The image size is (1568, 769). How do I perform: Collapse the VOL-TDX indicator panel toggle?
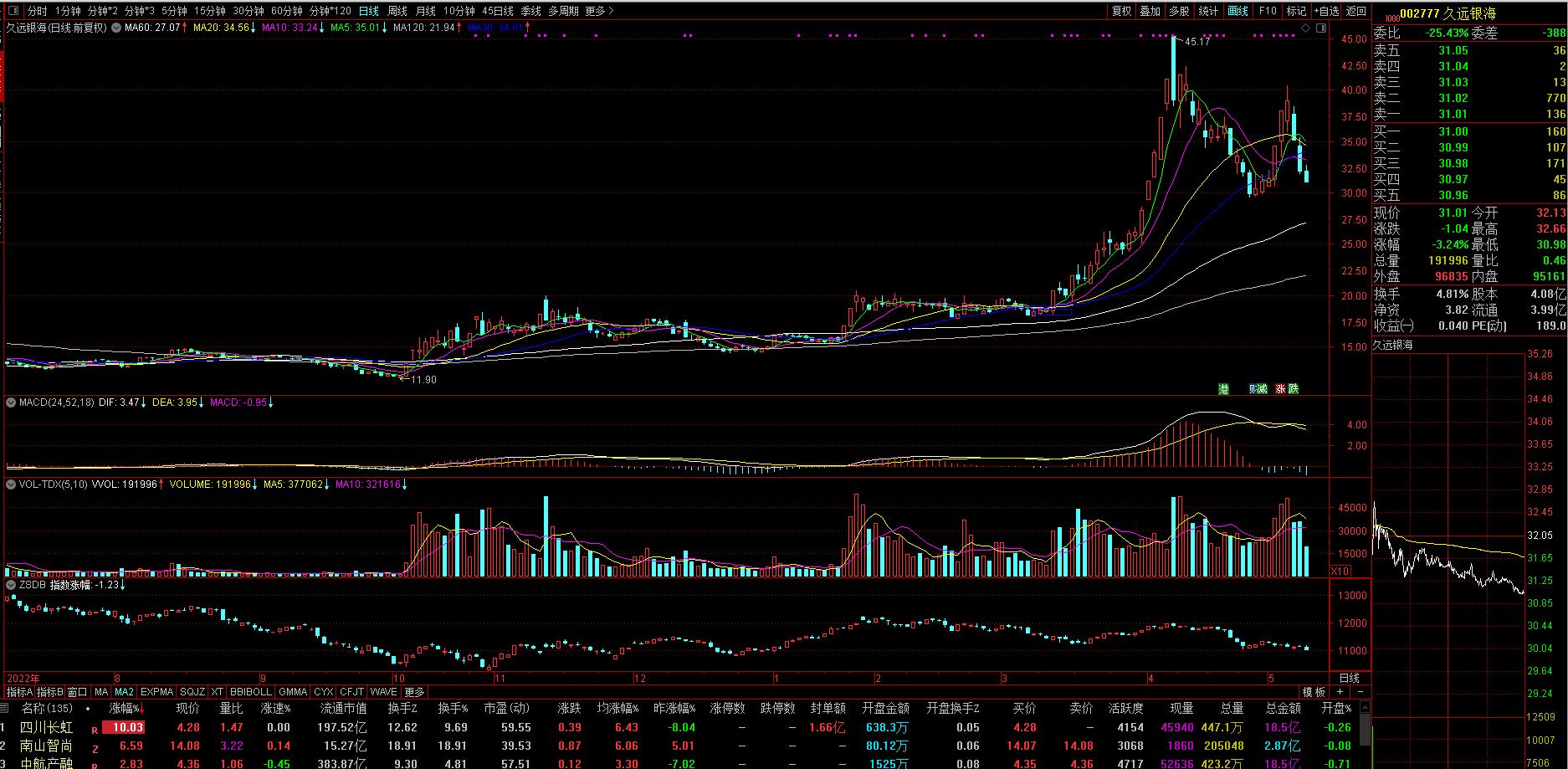(11, 484)
